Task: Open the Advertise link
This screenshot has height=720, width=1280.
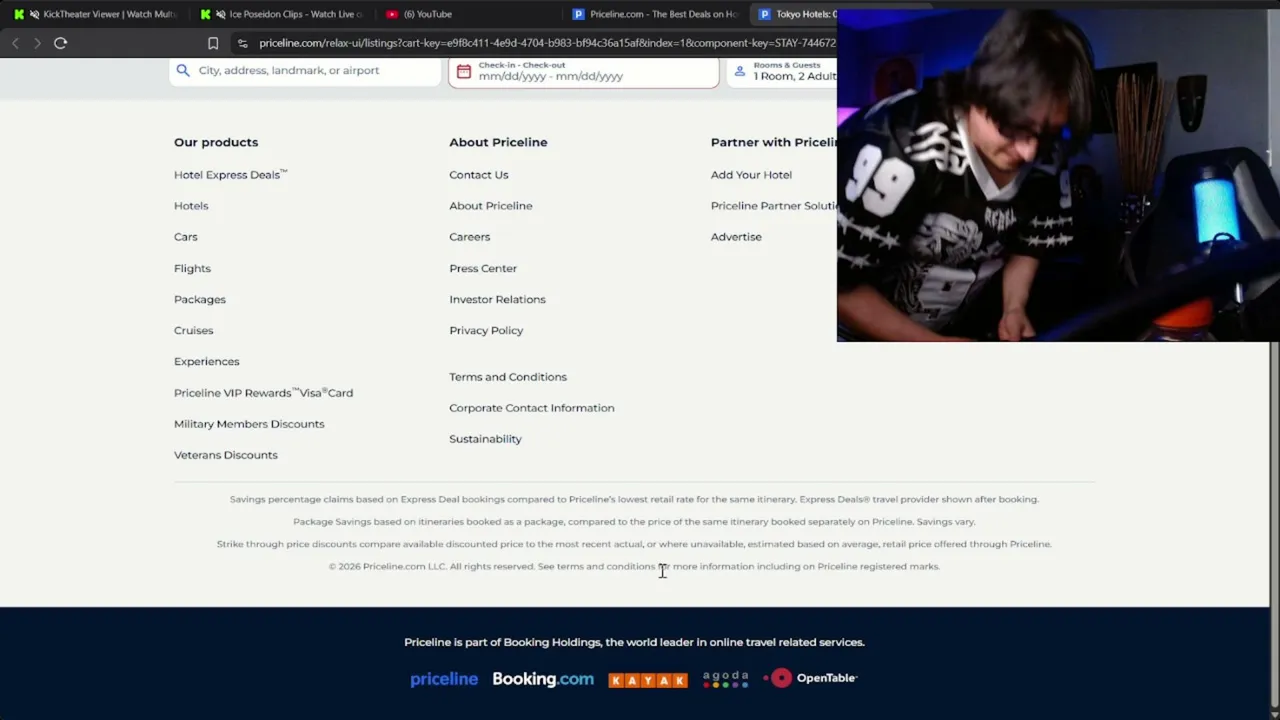Action: (x=736, y=237)
